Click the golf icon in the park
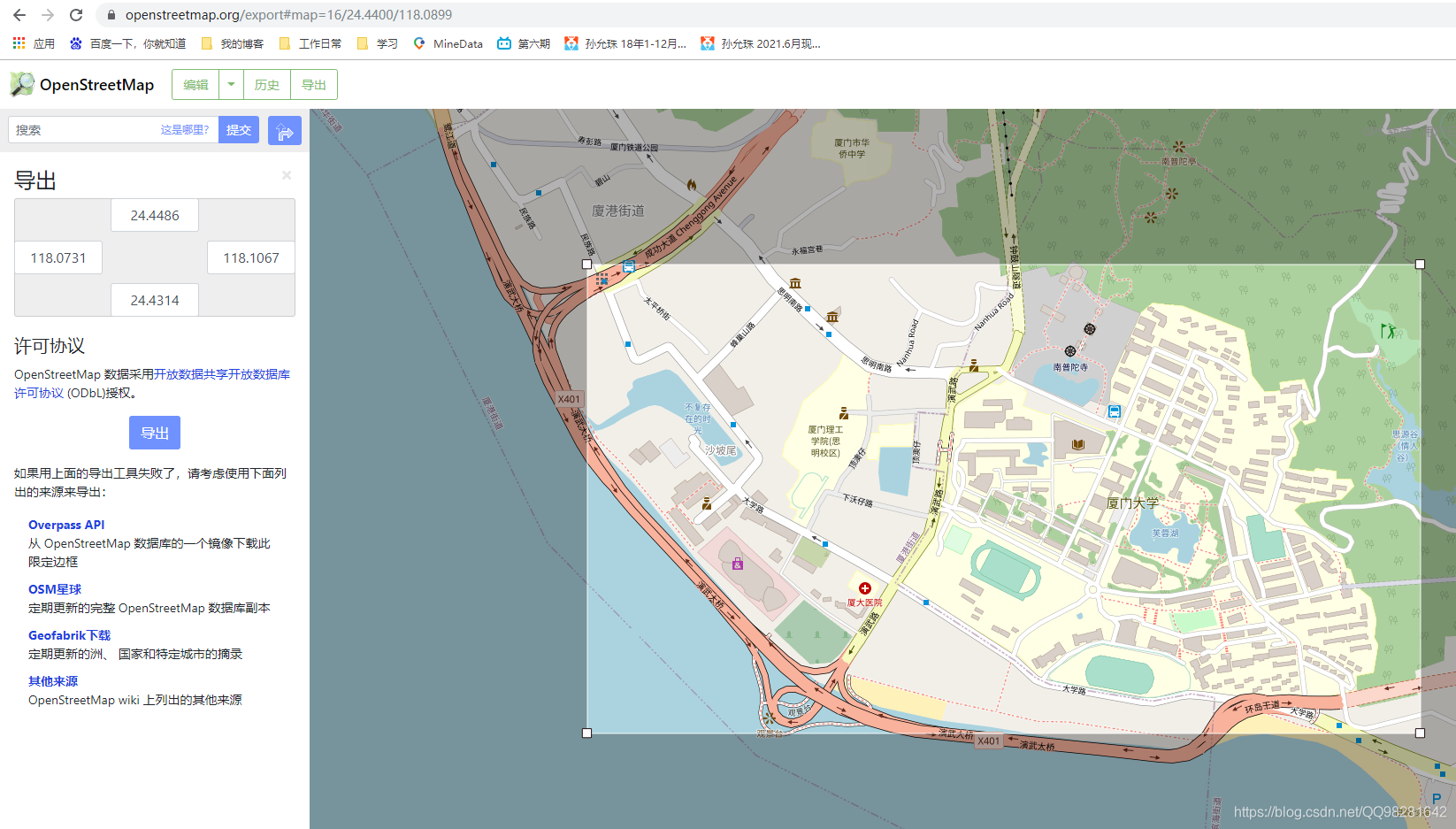This screenshot has width=1456, height=829. 1389,331
